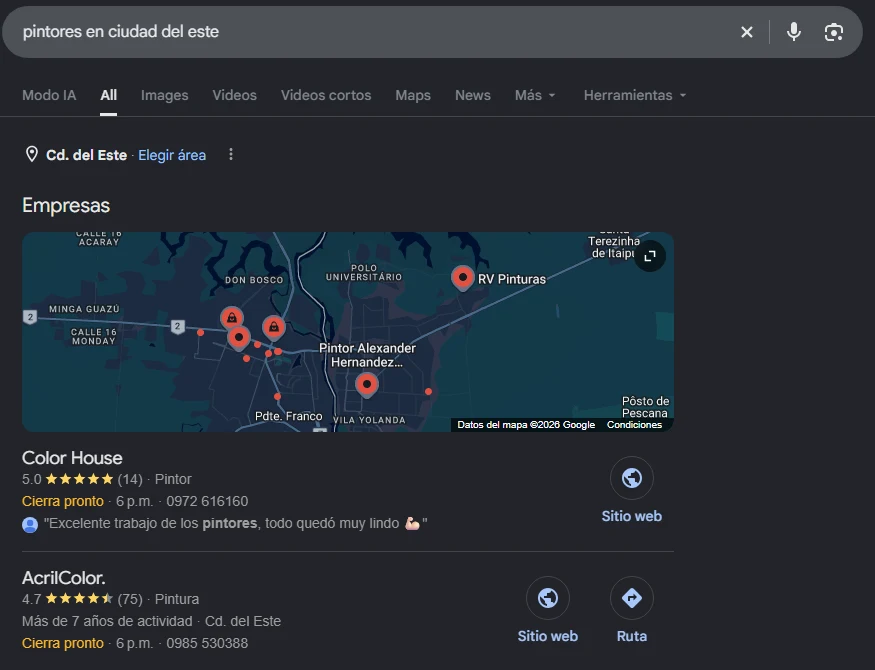This screenshot has width=875, height=670.
Task: Open the three-dot options beside Elegir área
Action: pos(231,155)
